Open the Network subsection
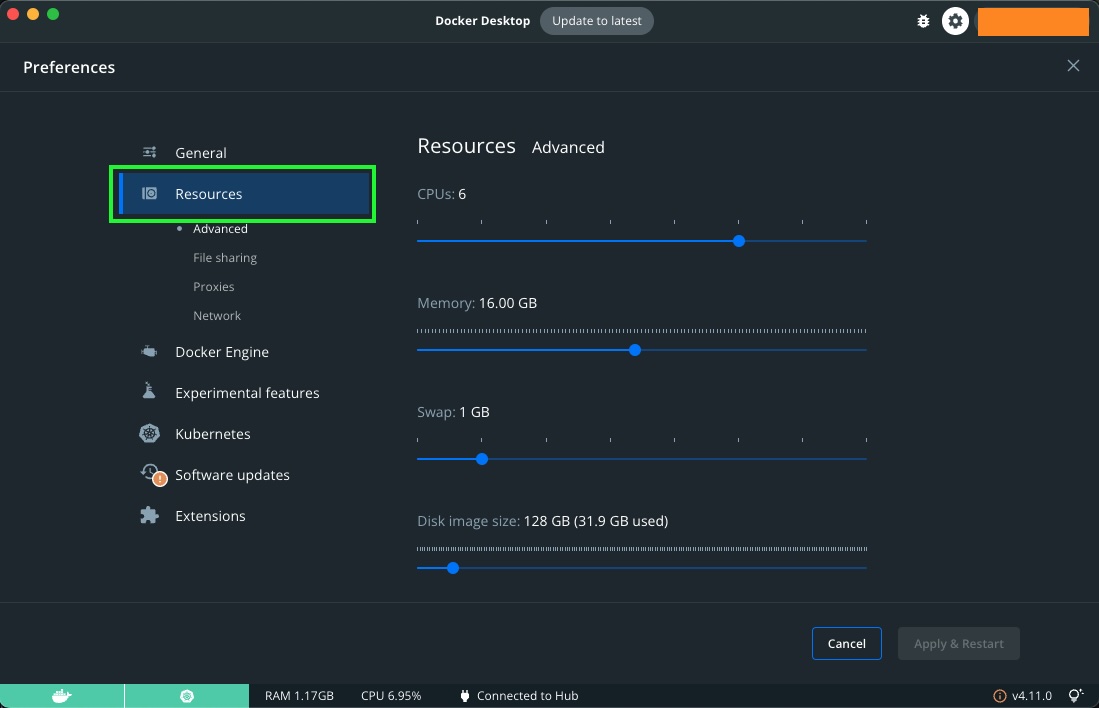Viewport: 1099px width, 708px height. click(217, 315)
